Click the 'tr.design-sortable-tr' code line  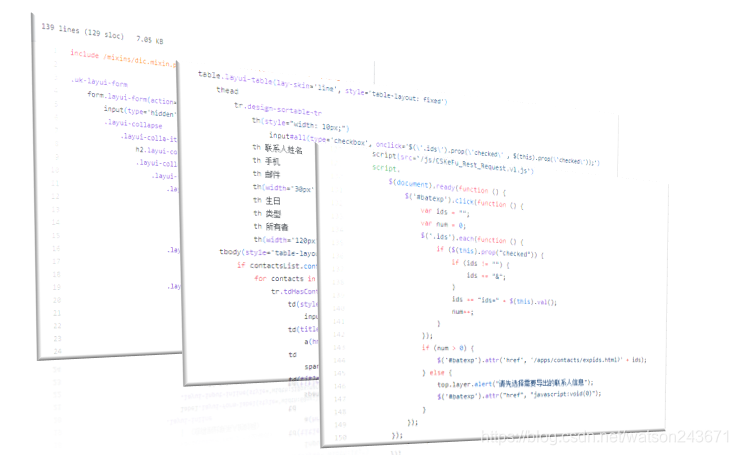pyautogui.click(x=278, y=110)
